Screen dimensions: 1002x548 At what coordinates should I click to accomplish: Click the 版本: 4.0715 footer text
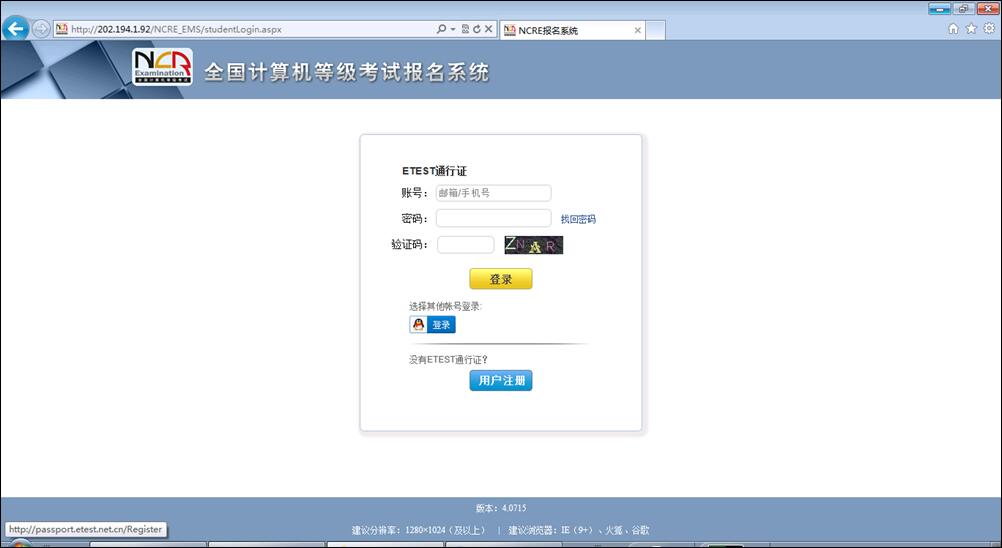pos(501,508)
